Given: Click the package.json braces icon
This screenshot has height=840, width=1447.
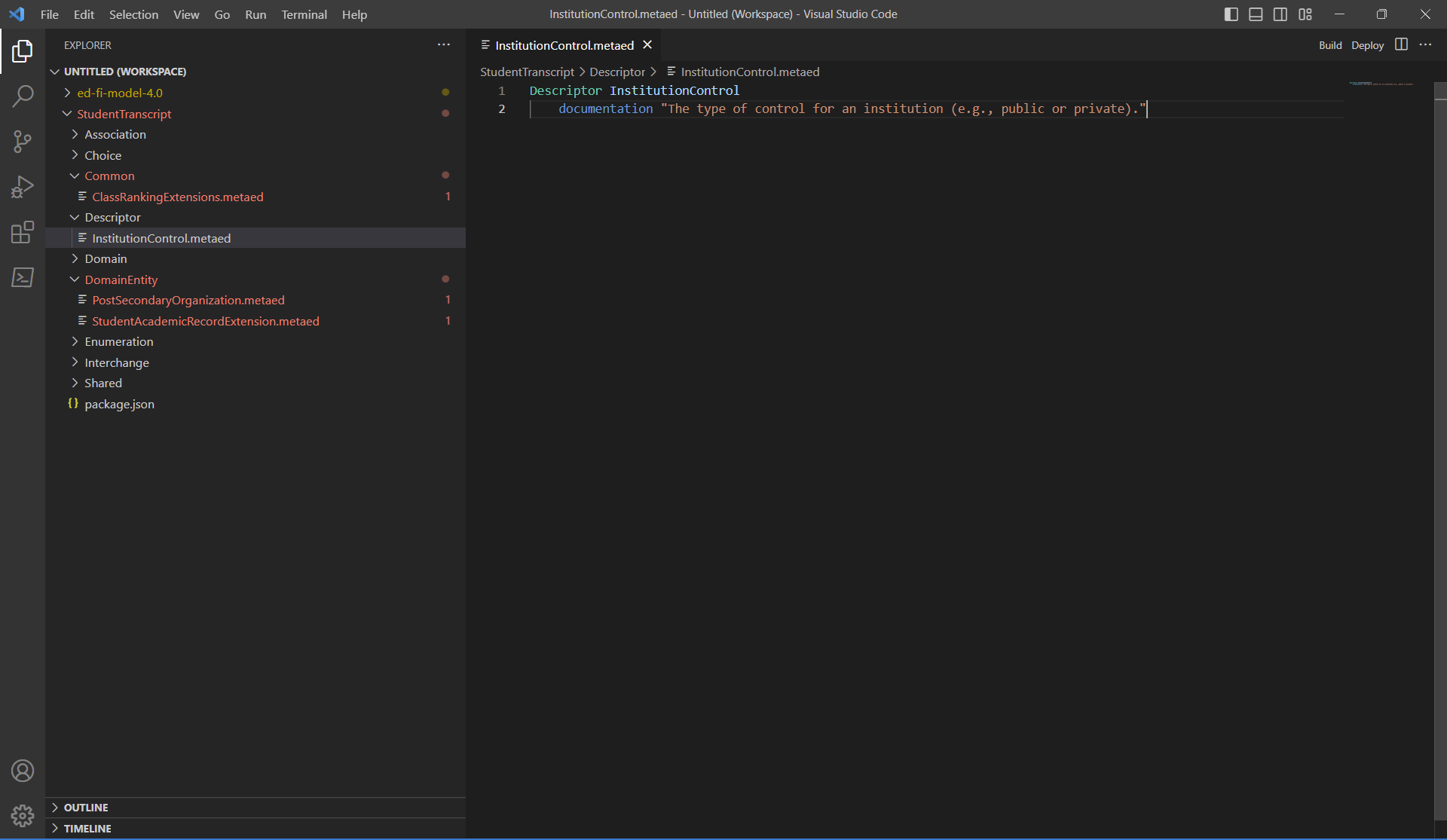Looking at the screenshot, I should click(x=73, y=404).
